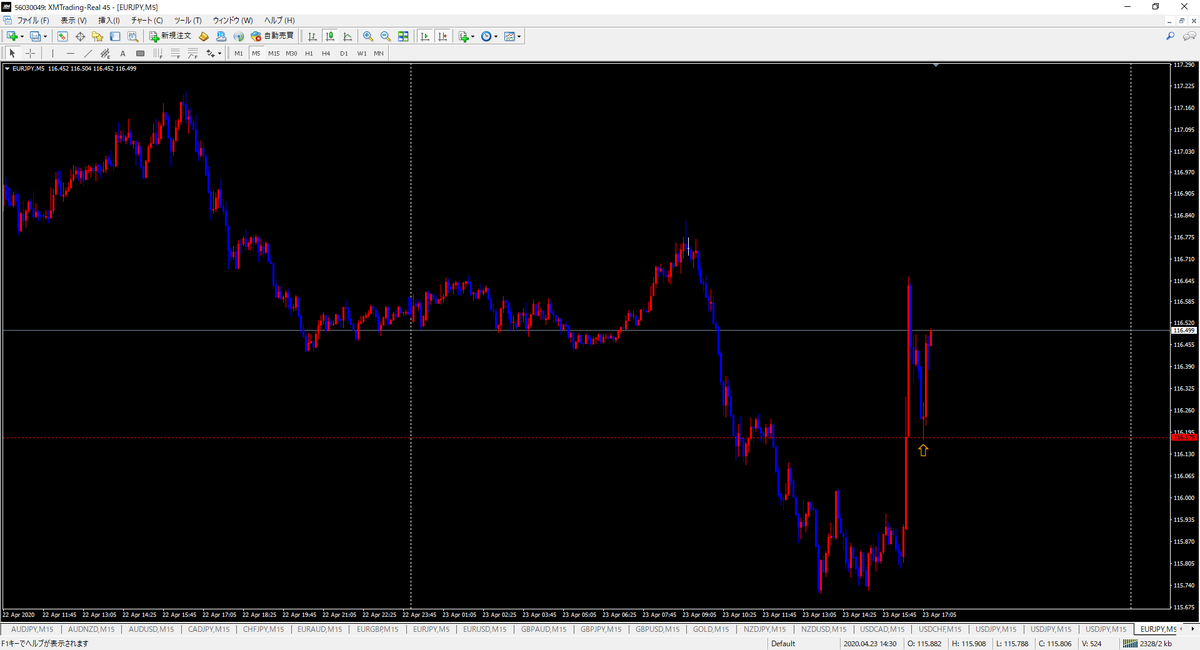Pick the diagonal trendline drawing tool
This screenshot has height=650, width=1200.
(x=88, y=53)
